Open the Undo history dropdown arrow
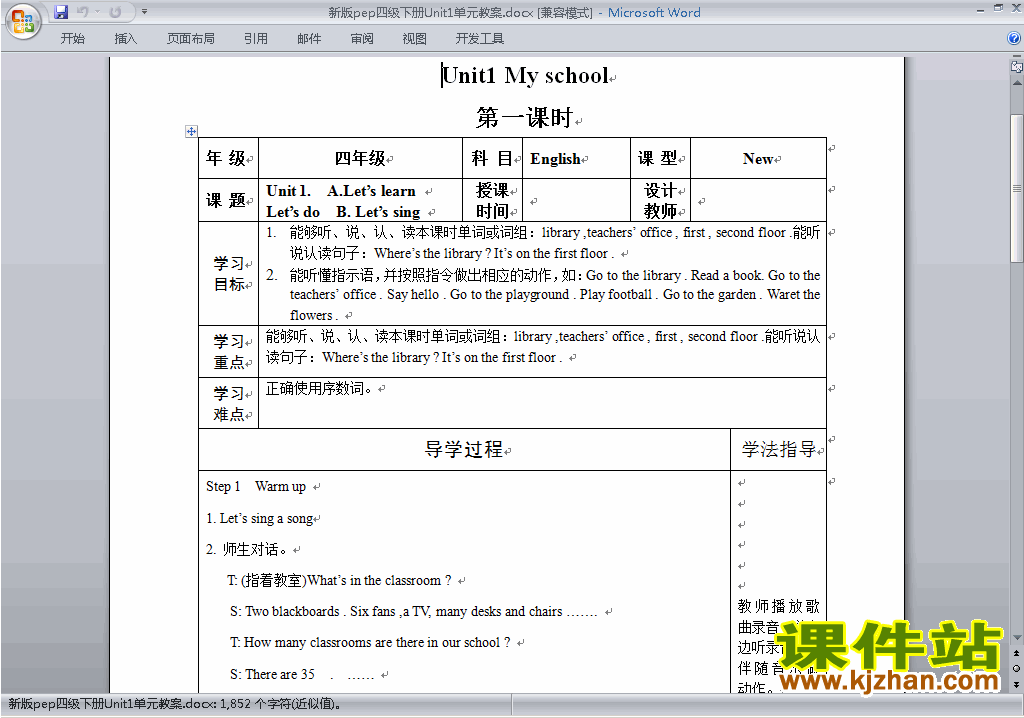Viewport: 1024px width, 718px height. tap(97, 12)
